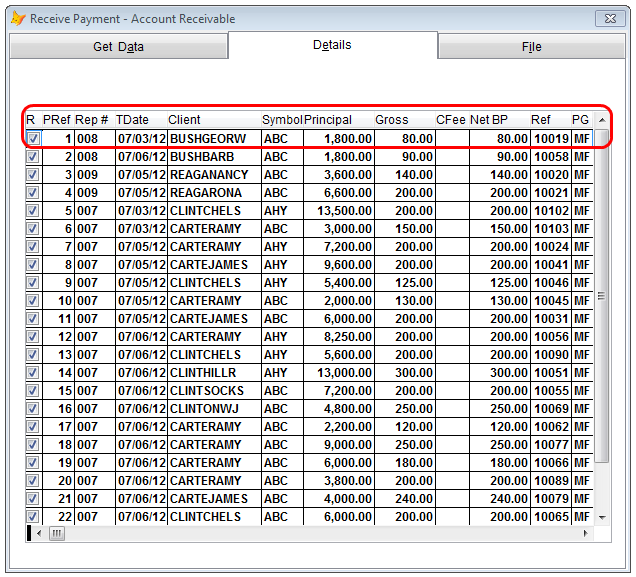Click the vertical scrollbar thumb

(x=602, y=296)
